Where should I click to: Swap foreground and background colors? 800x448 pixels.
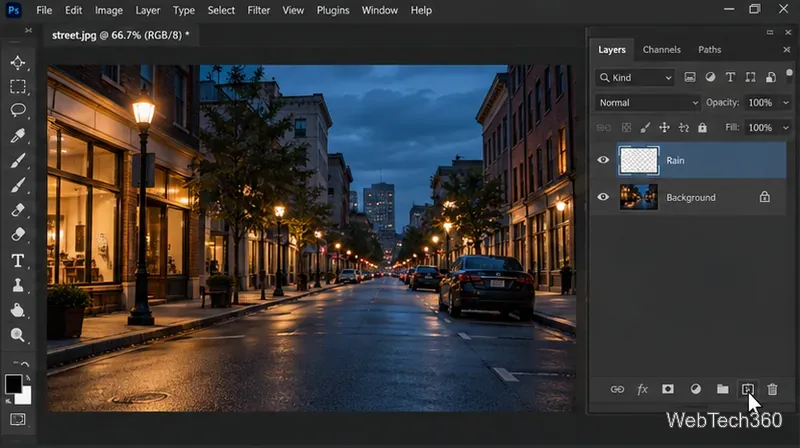tap(28, 378)
